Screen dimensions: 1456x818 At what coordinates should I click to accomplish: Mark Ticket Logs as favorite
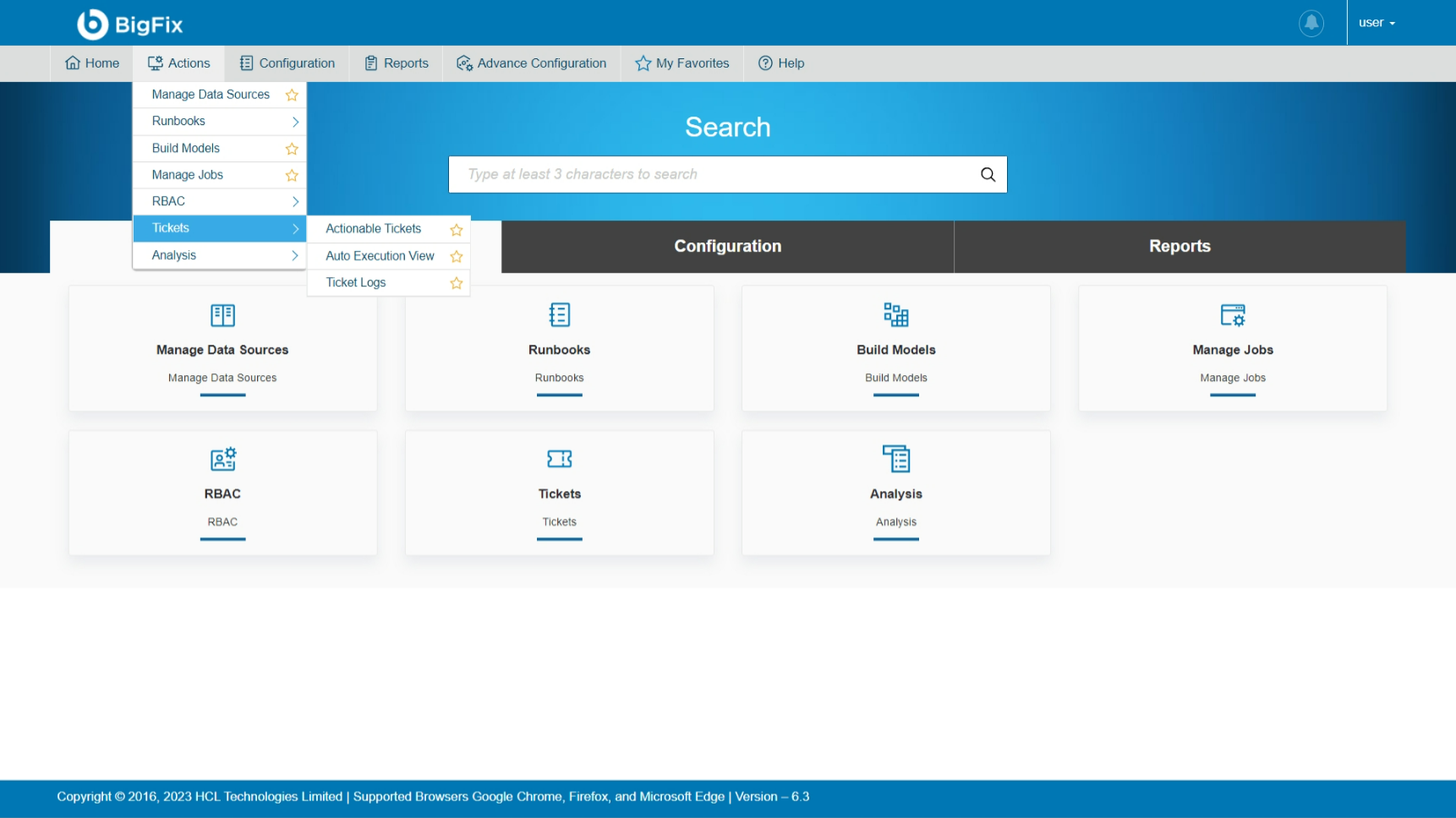tap(457, 283)
